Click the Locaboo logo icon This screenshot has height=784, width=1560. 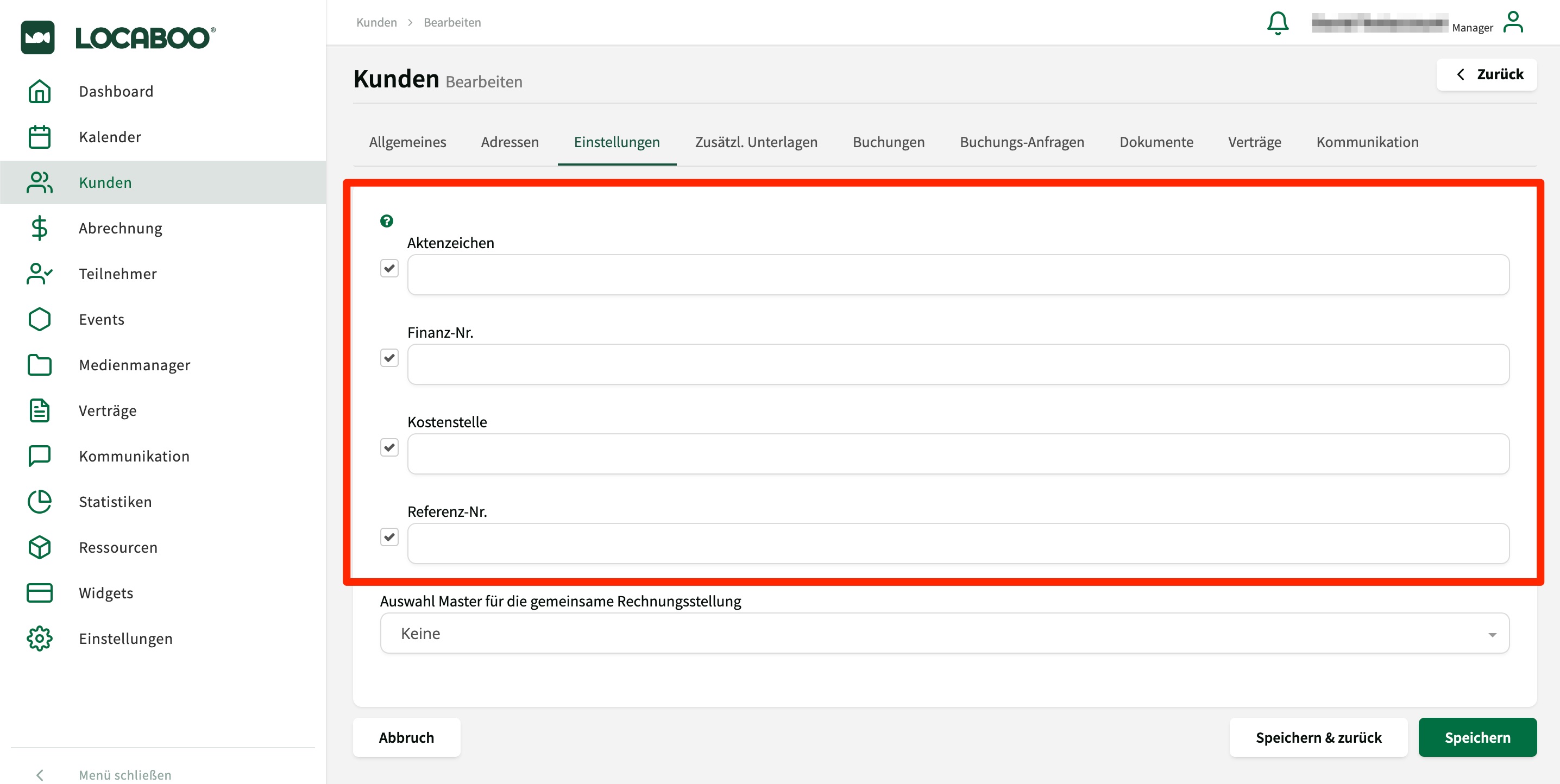pyautogui.click(x=37, y=37)
